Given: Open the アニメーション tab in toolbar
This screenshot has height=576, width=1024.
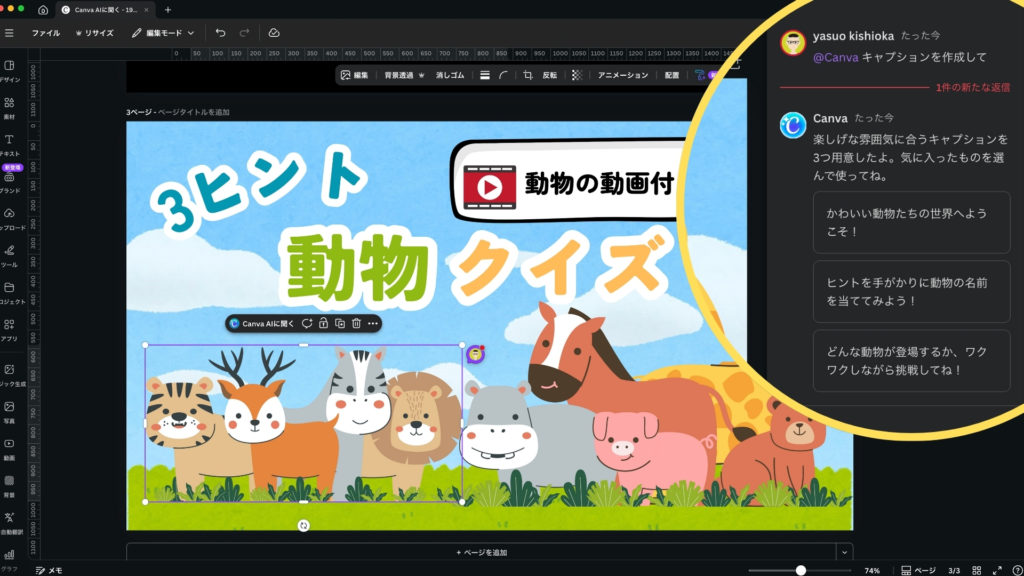Looking at the screenshot, I should pos(623,75).
